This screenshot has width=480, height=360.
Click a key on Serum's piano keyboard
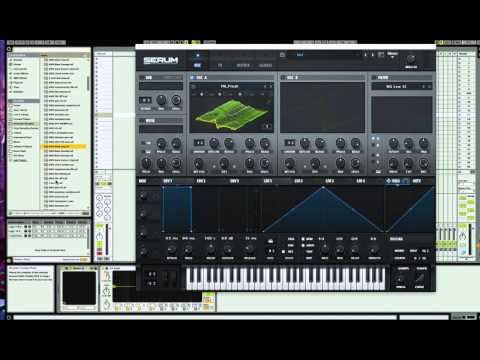pos(285,279)
